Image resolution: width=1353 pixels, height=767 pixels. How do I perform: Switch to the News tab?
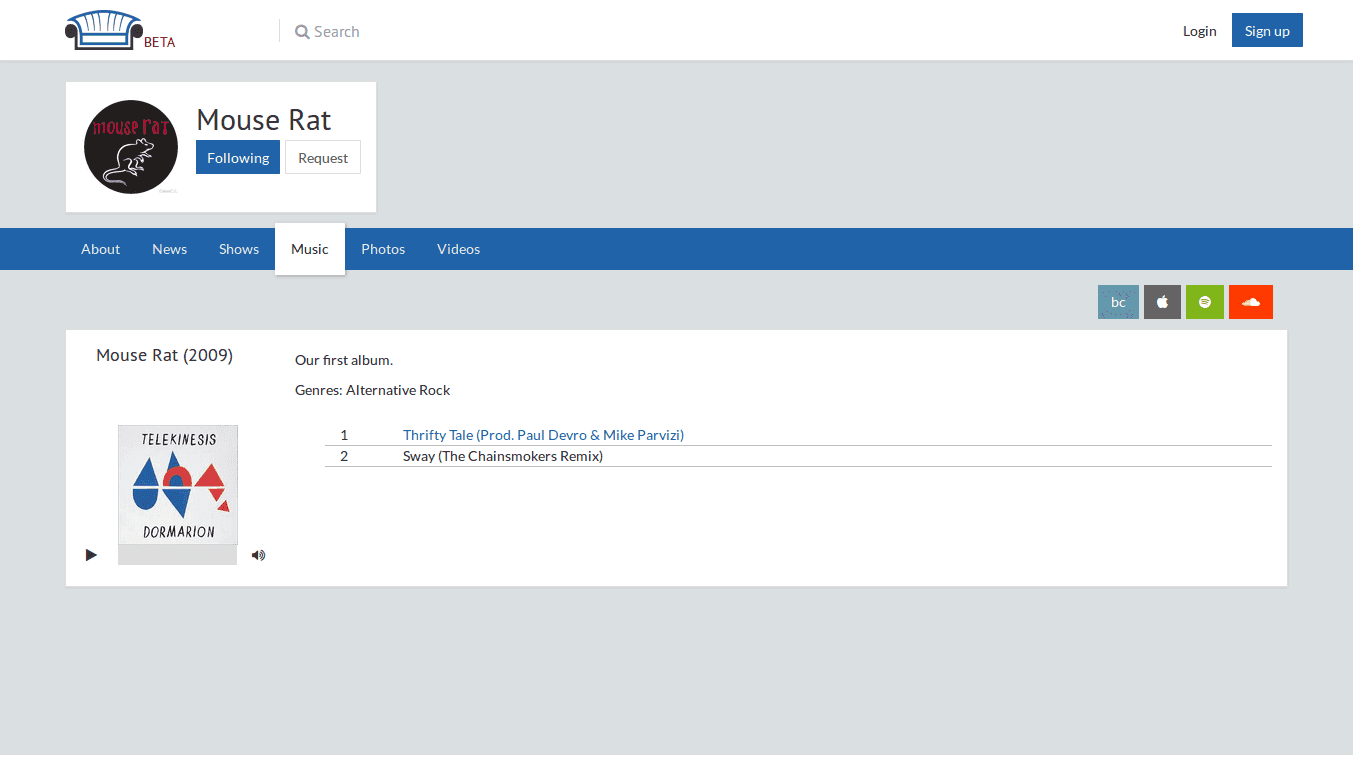click(170, 249)
